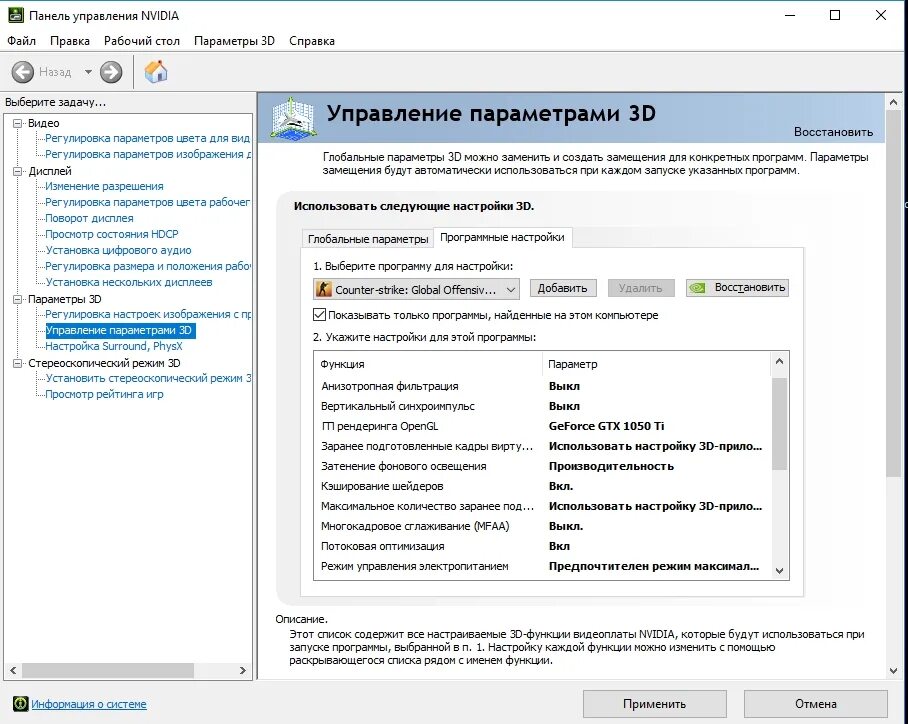Select 'Установка нескольких дисплеев' tree item
Viewport: 908px width, 724px height.
(129, 283)
